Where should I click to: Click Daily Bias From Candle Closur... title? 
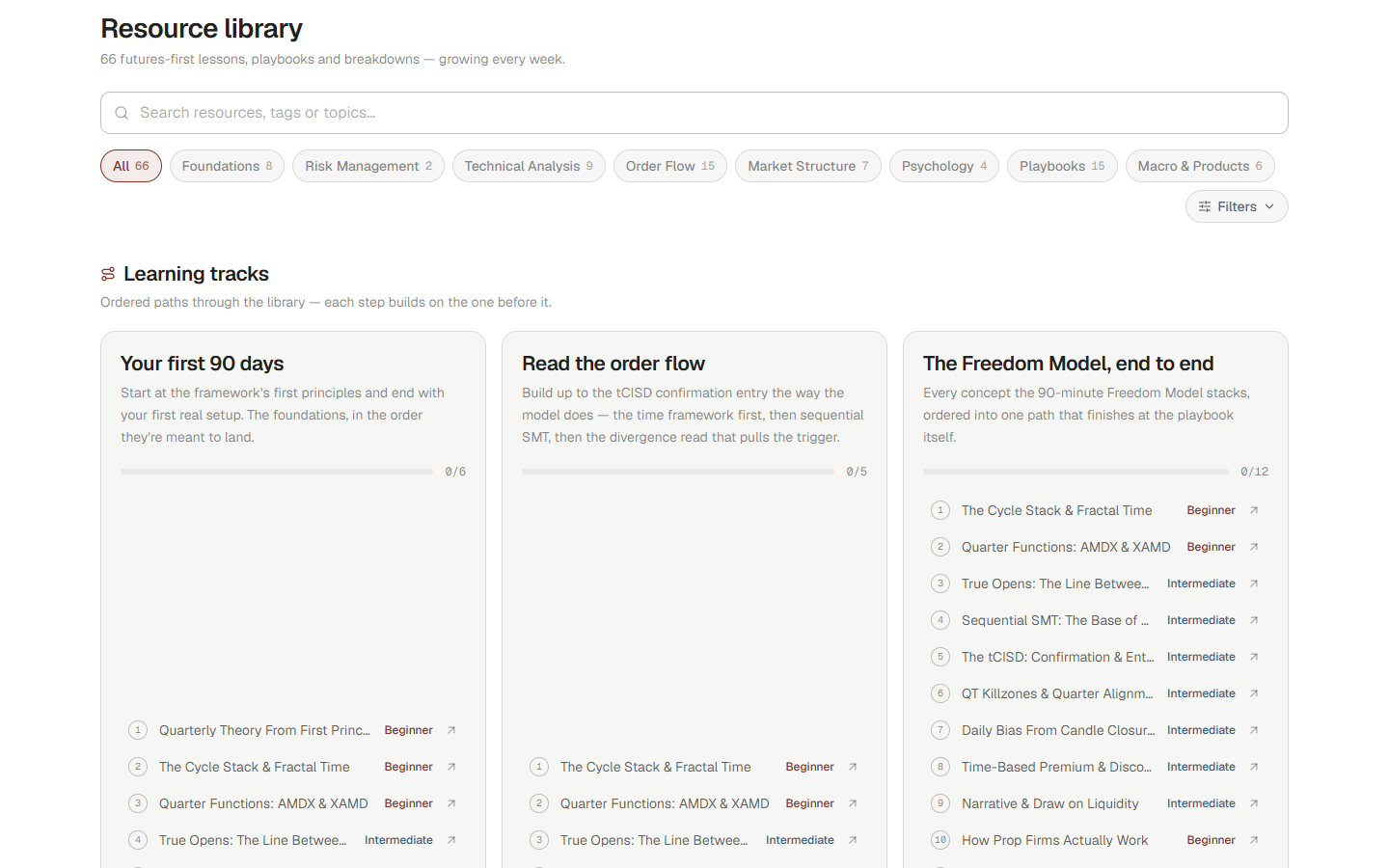click(x=1058, y=730)
